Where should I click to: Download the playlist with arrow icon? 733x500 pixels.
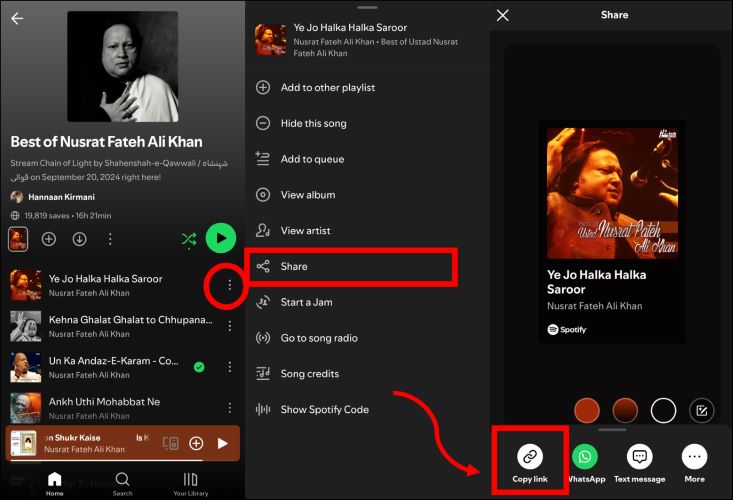pos(79,239)
